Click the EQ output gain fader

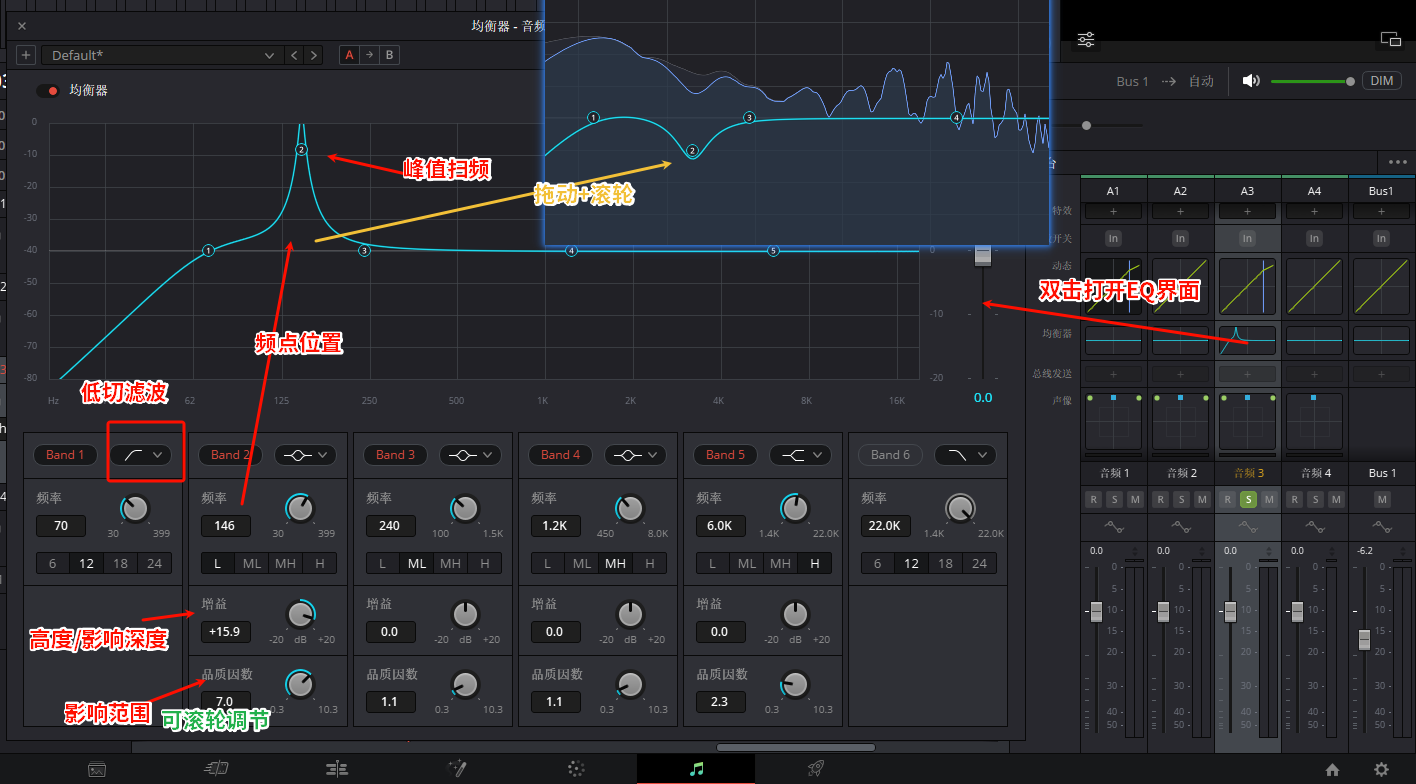[x=983, y=255]
